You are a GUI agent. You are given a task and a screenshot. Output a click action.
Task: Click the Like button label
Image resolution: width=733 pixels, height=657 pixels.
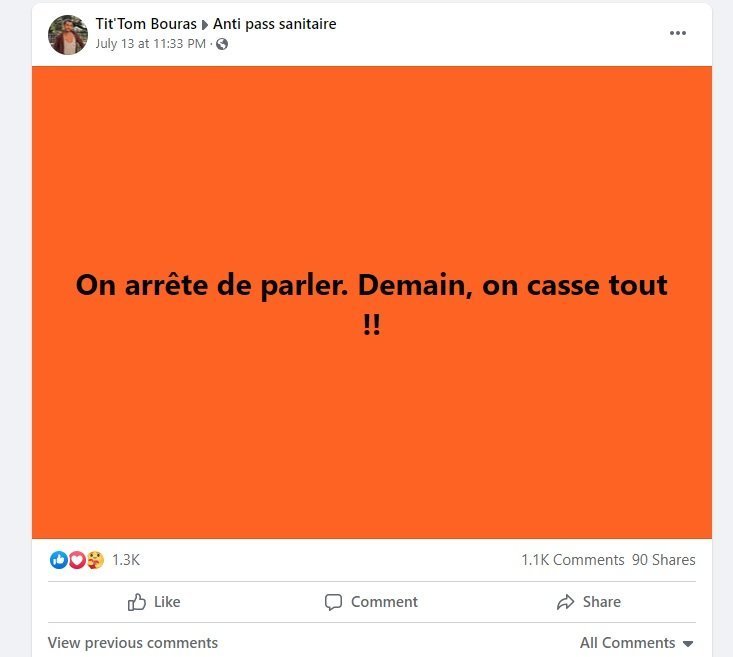pyautogui.click(x=167, y=602)
